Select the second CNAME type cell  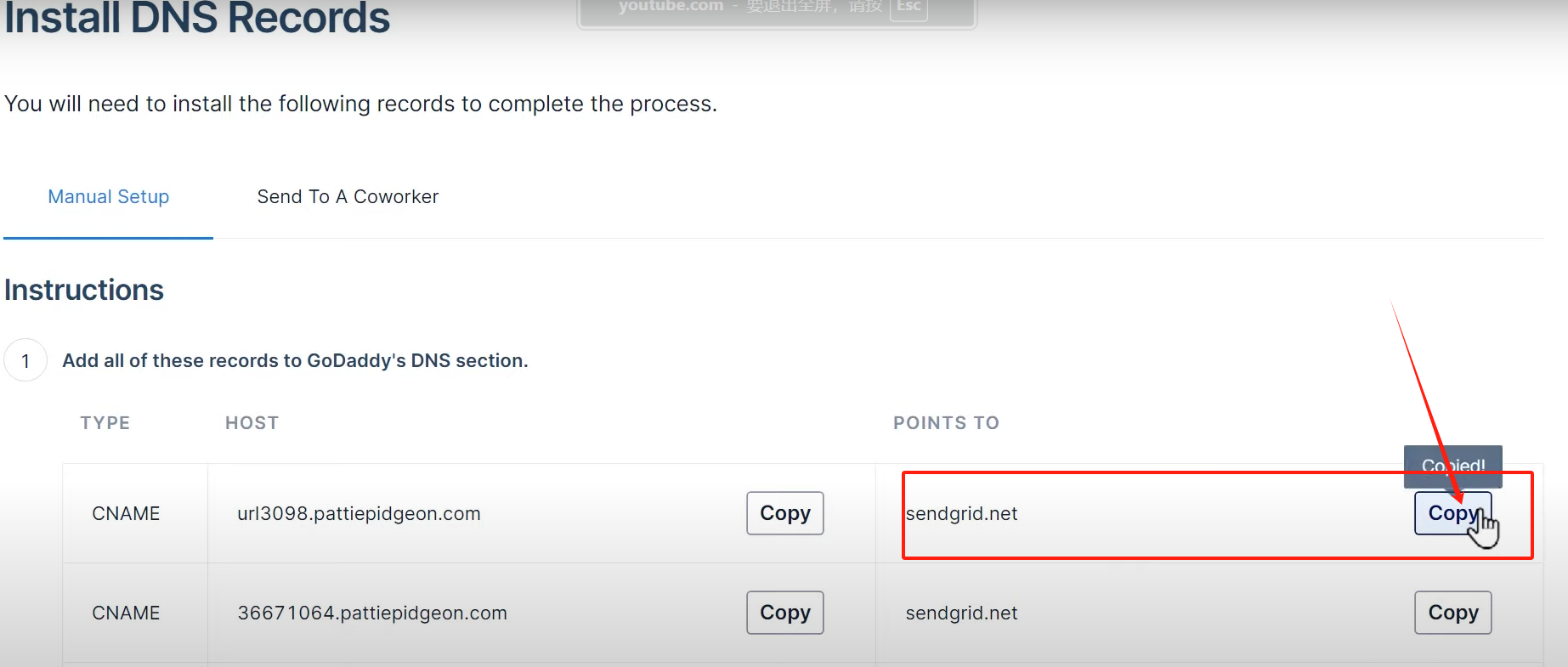125,613
